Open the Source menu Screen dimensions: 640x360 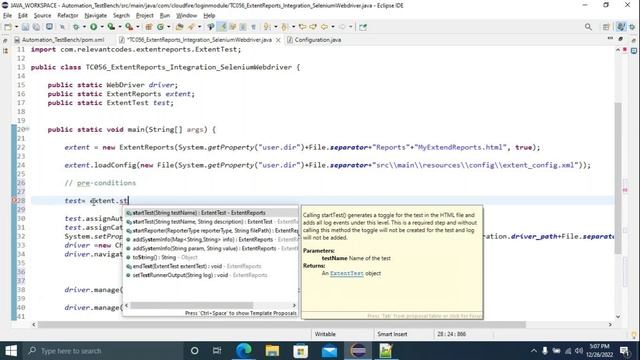coord(42,16)
